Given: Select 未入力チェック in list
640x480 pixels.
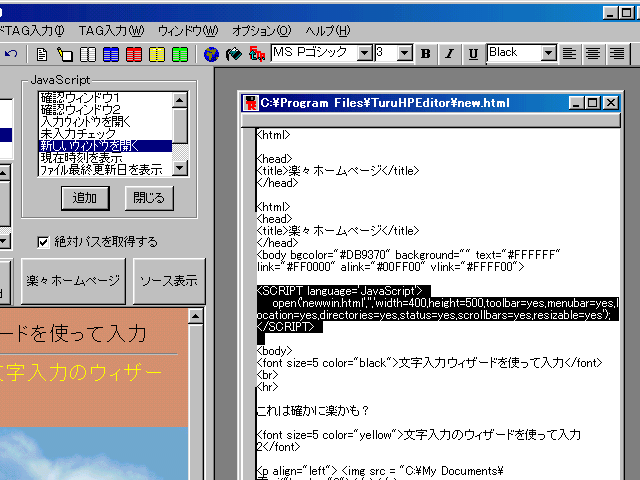Looking at the screenshot, I should tap(105, 134).
